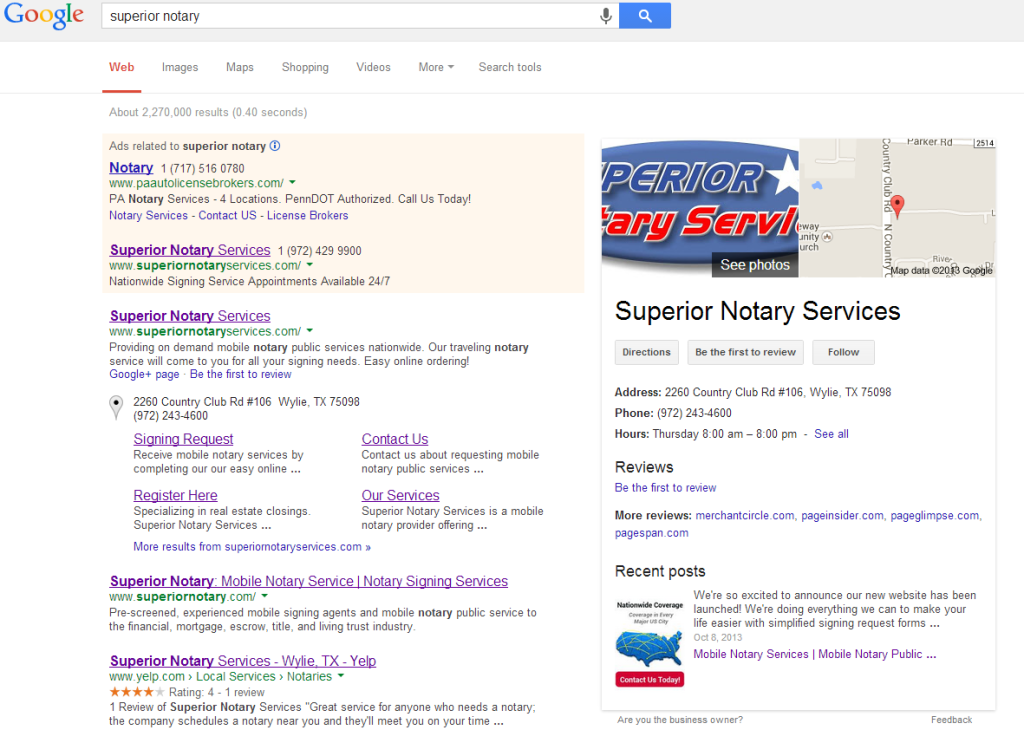1024x730 pixels.
Task: Switch to the Images tab
Action: coord(180,67)
